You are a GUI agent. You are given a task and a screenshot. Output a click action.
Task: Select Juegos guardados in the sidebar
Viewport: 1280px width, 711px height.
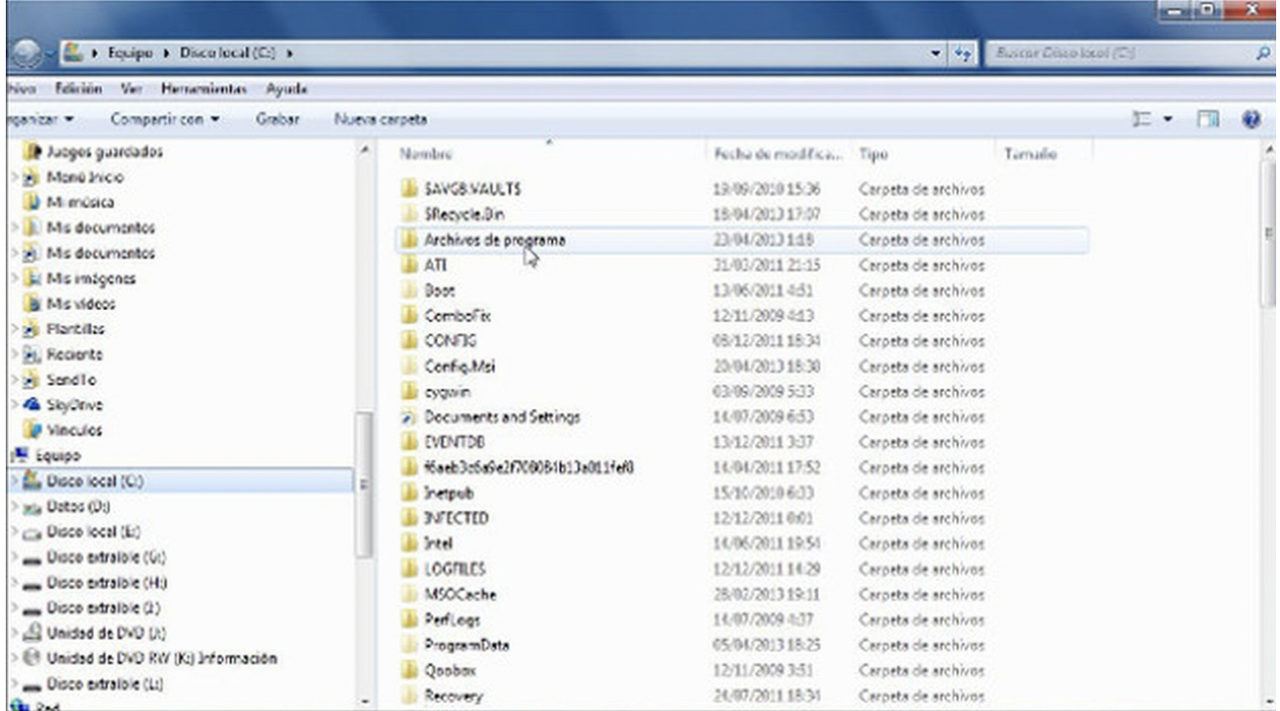coord(105,152)
